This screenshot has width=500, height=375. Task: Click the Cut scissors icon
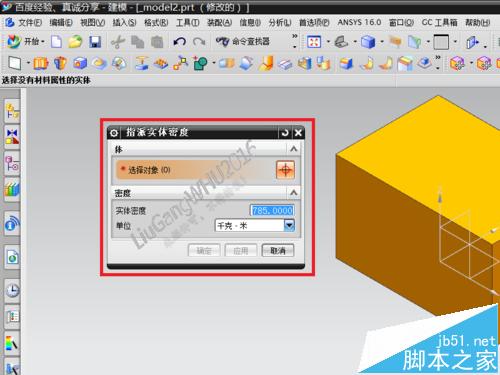117,42
